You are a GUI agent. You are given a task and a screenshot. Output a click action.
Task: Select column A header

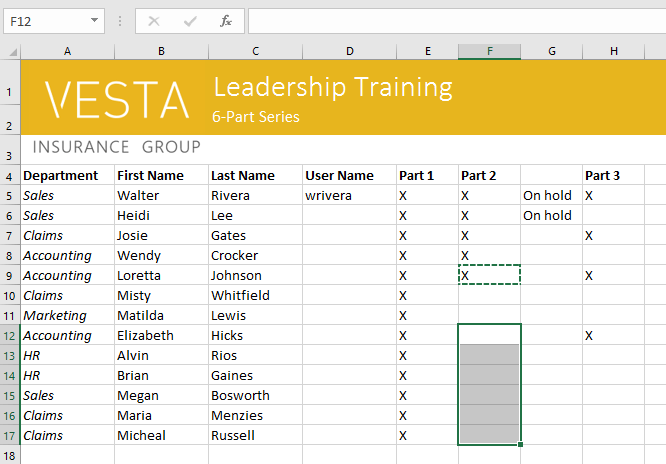point(67,51)
